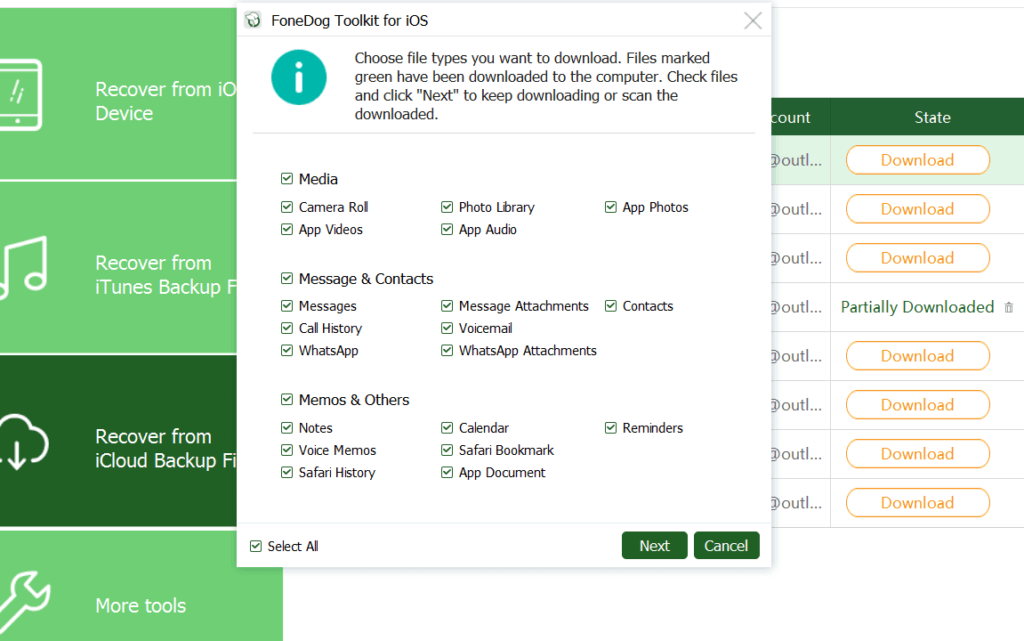The width and height of the screenshot is (1024, 641).
Task: Click the Next button
Action: pos(654,546)
